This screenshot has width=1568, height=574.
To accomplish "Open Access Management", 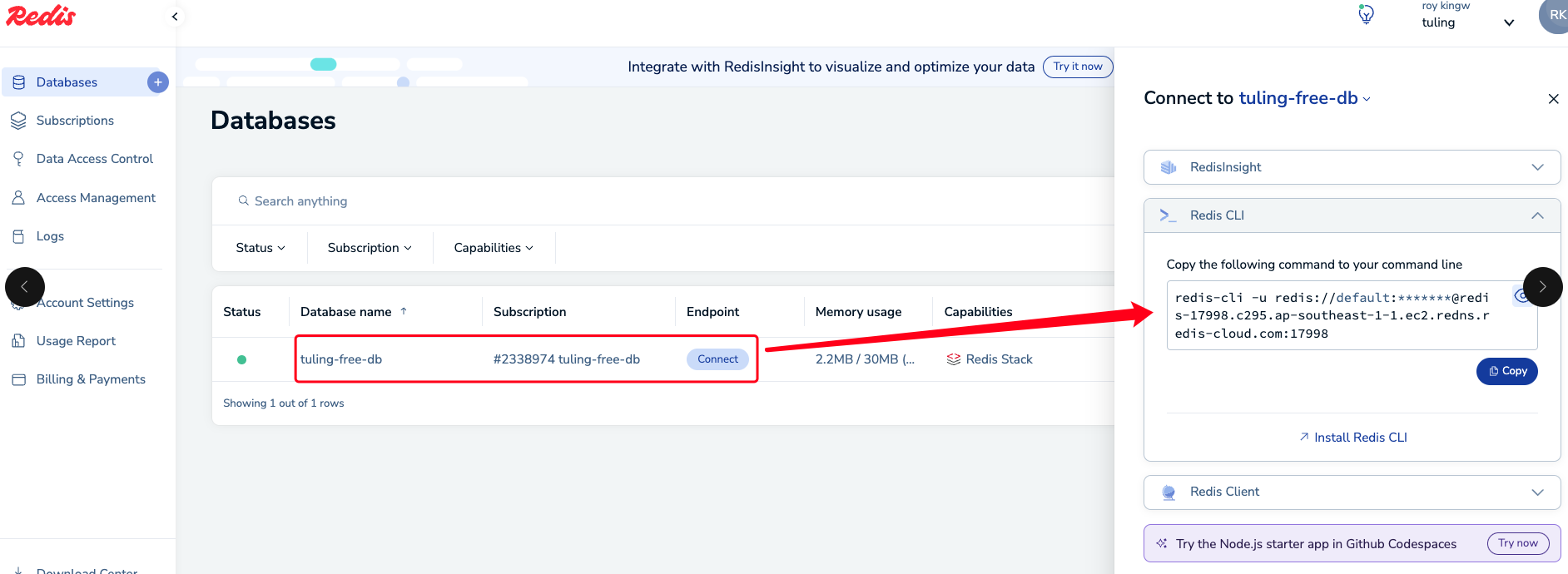I will [x=96, y=198].
